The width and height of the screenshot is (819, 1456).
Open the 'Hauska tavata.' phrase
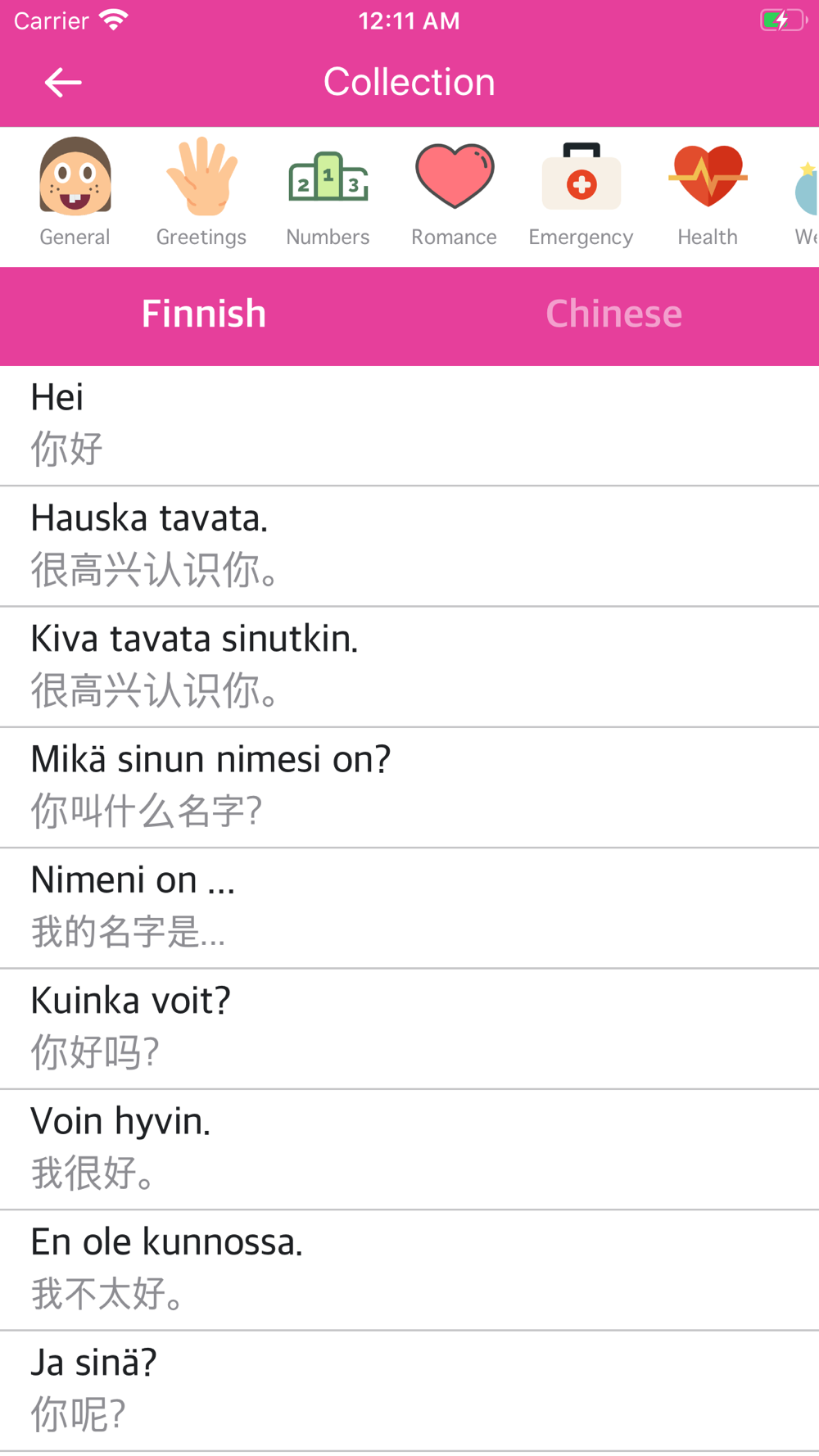[409, 546]
